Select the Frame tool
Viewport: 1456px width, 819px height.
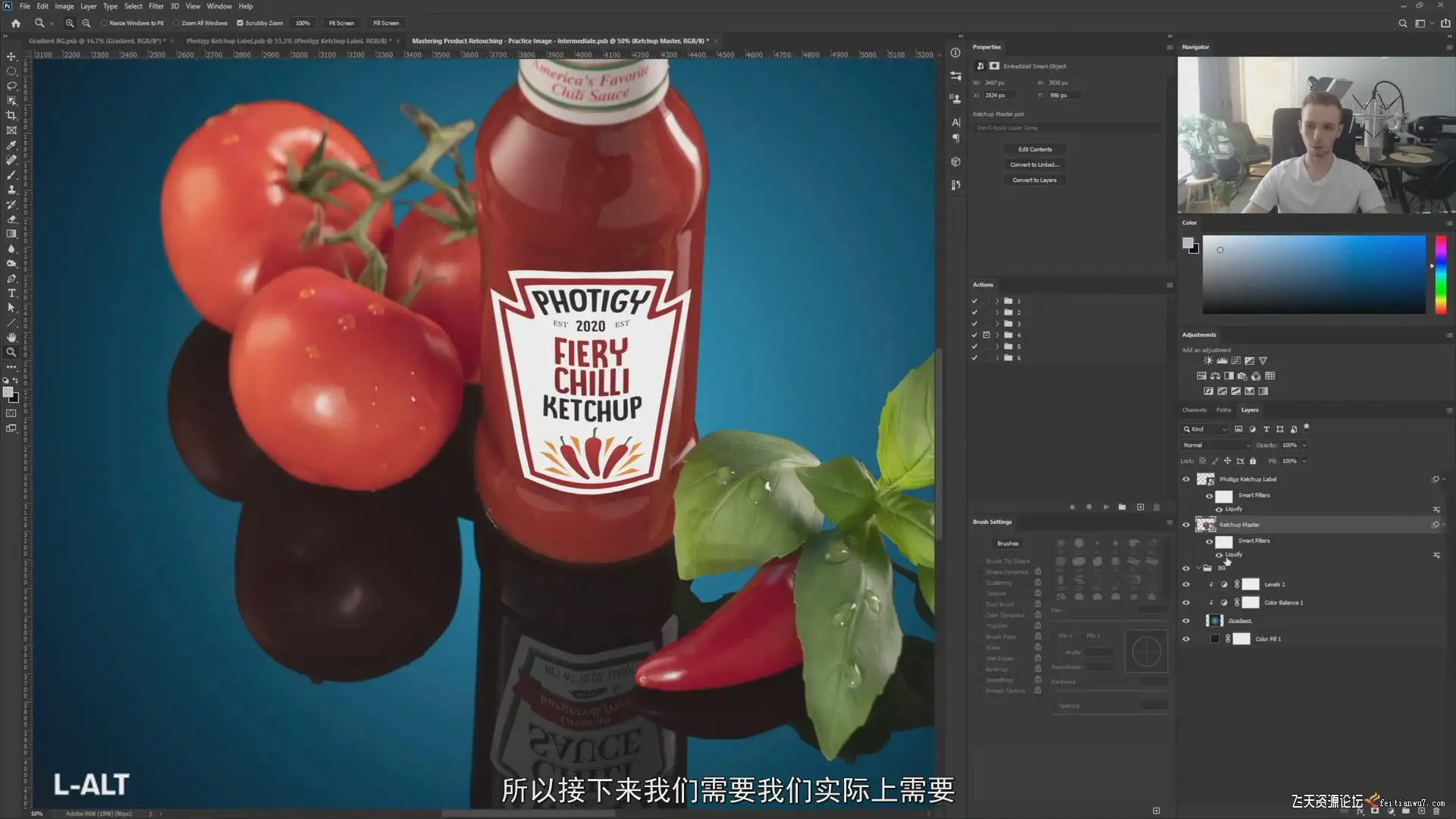pos(11,130)
